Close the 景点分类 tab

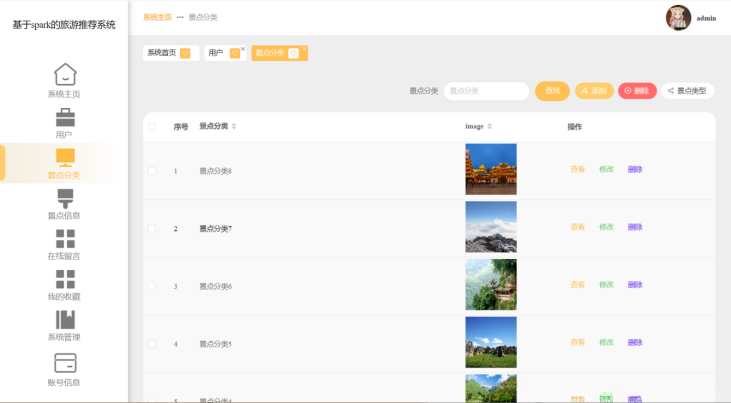tap(304, 49)
